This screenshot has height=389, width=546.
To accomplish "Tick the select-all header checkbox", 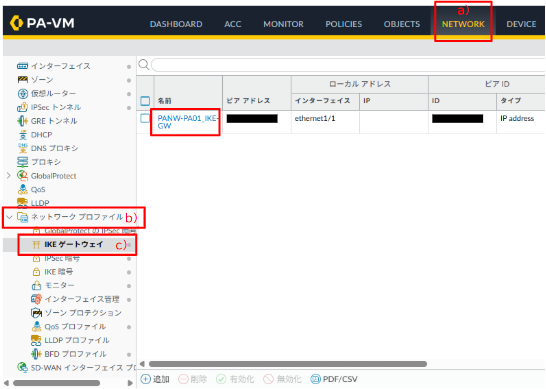I will tap(145, 101).
